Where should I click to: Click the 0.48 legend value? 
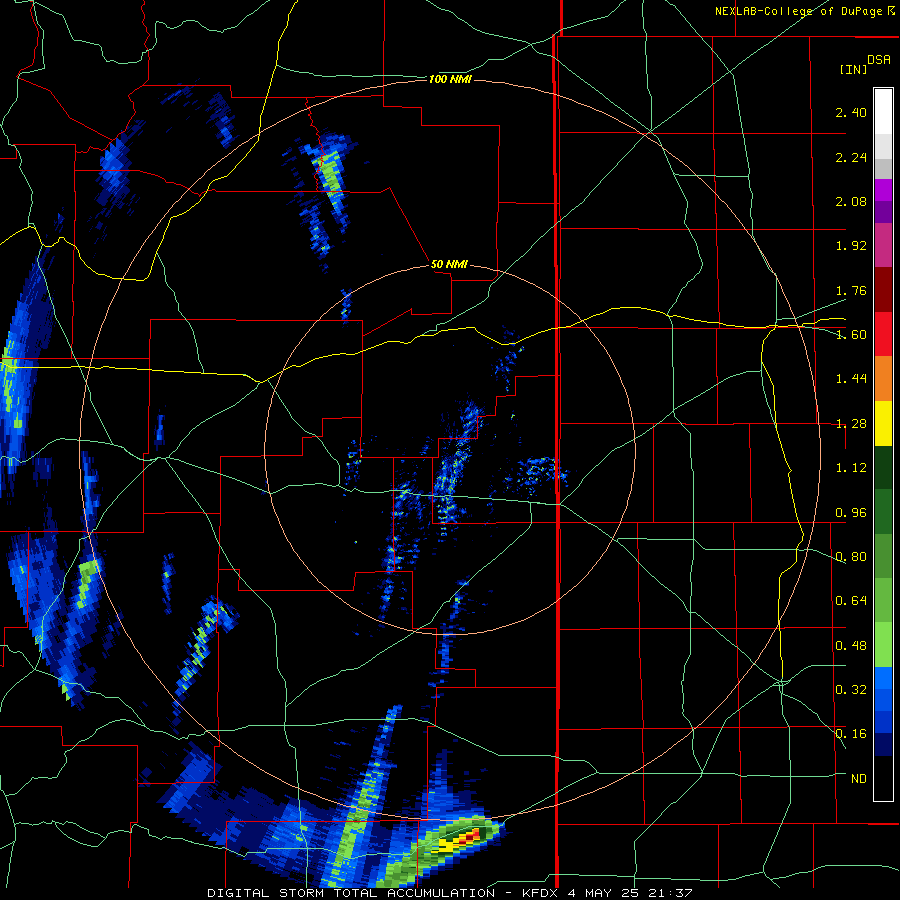pos(851,646)
